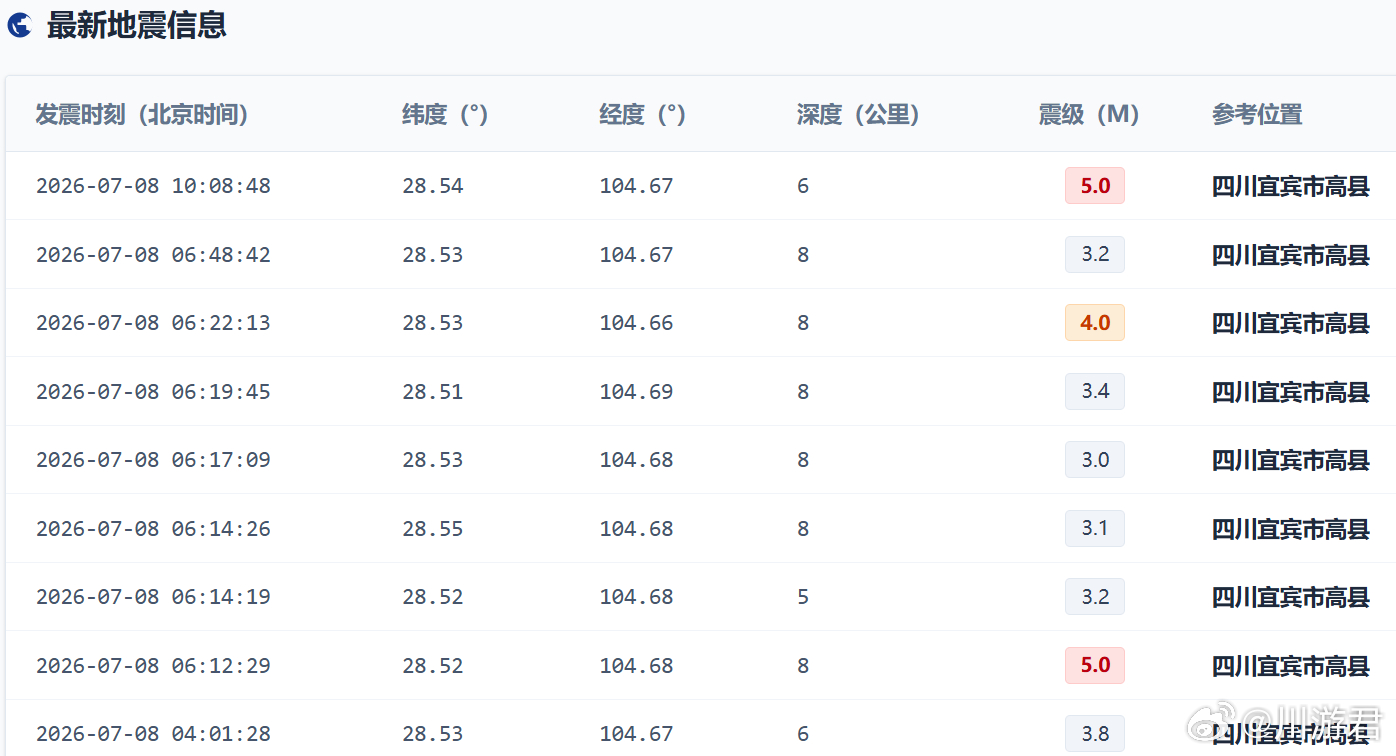
Task: Click the 3.1 magnitude badge
Action: [x=1095, y=529]
